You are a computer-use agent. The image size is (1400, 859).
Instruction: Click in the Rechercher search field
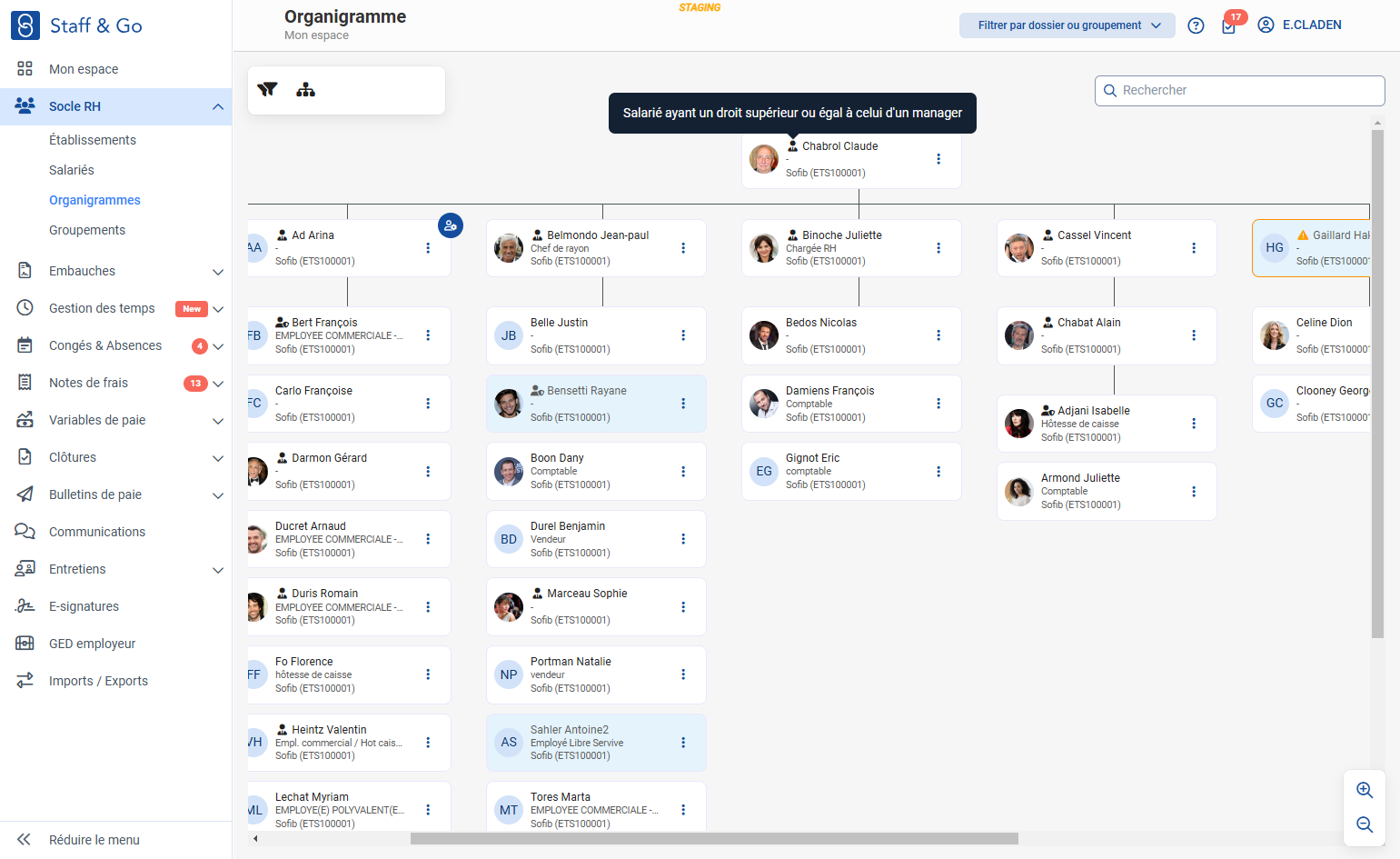1240,91
